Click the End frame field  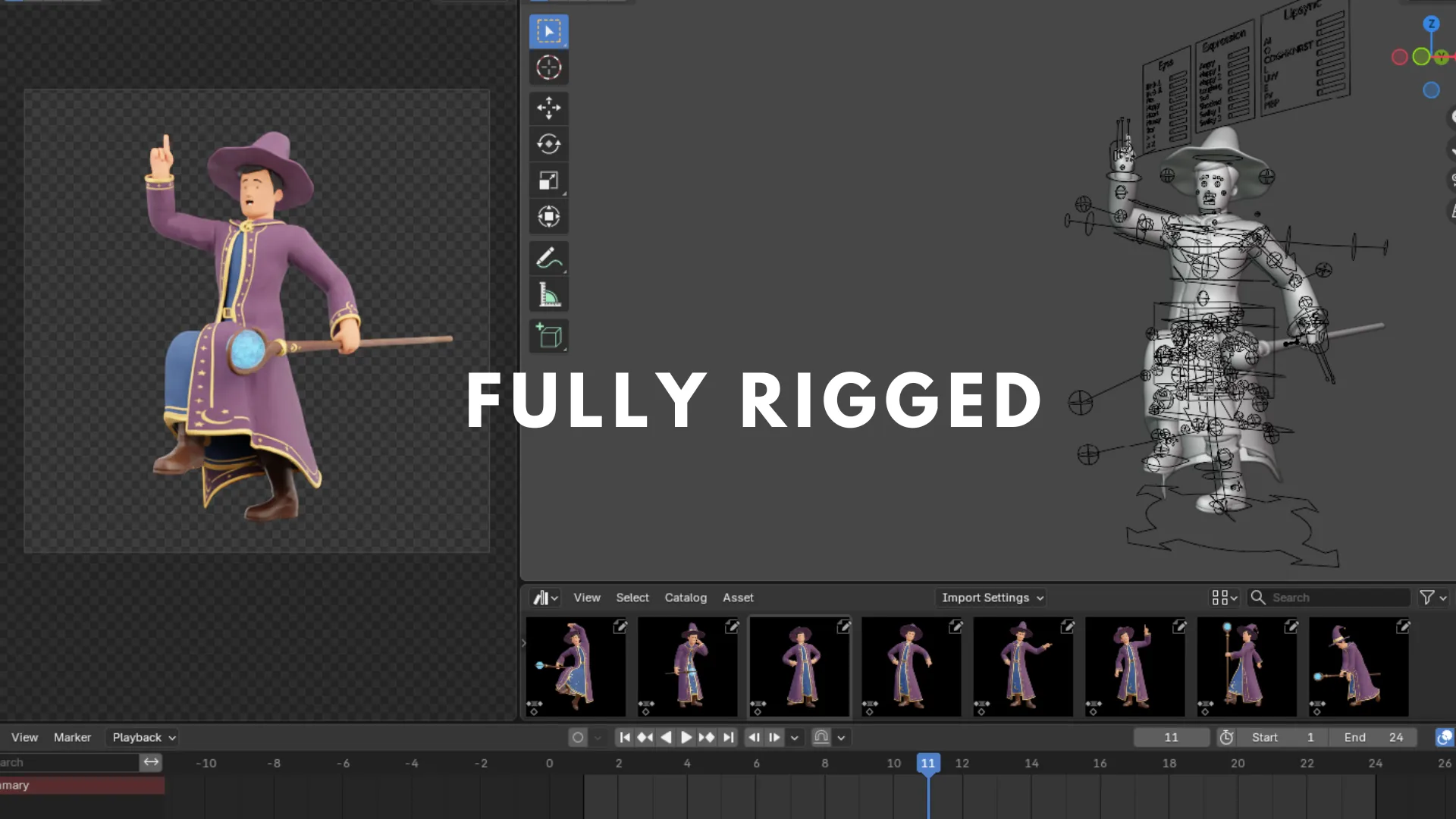click(1373, 737)
